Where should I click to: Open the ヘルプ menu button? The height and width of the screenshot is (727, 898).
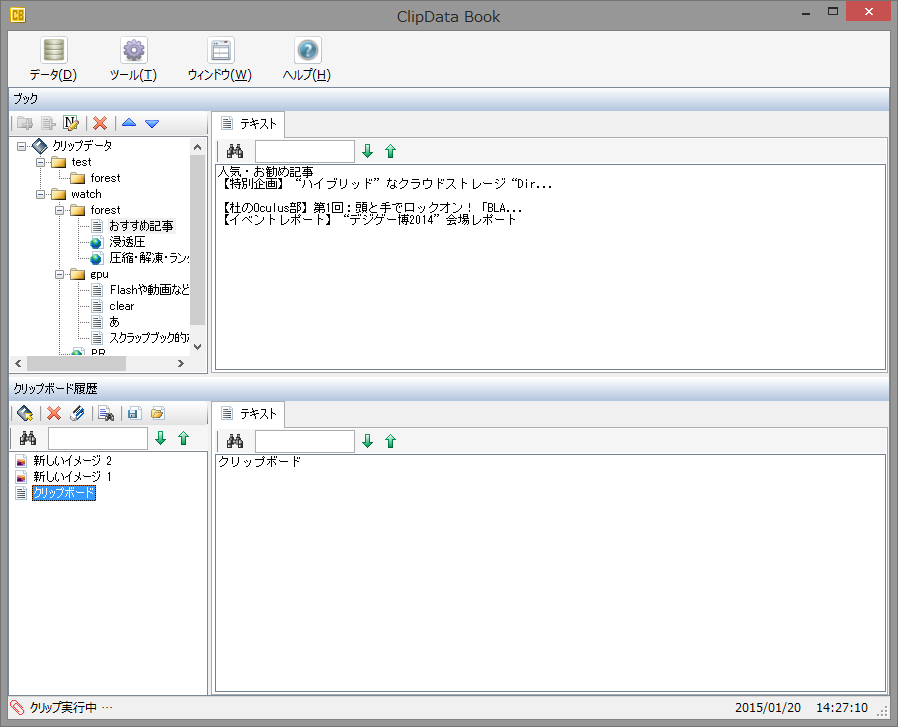[306, 59]
